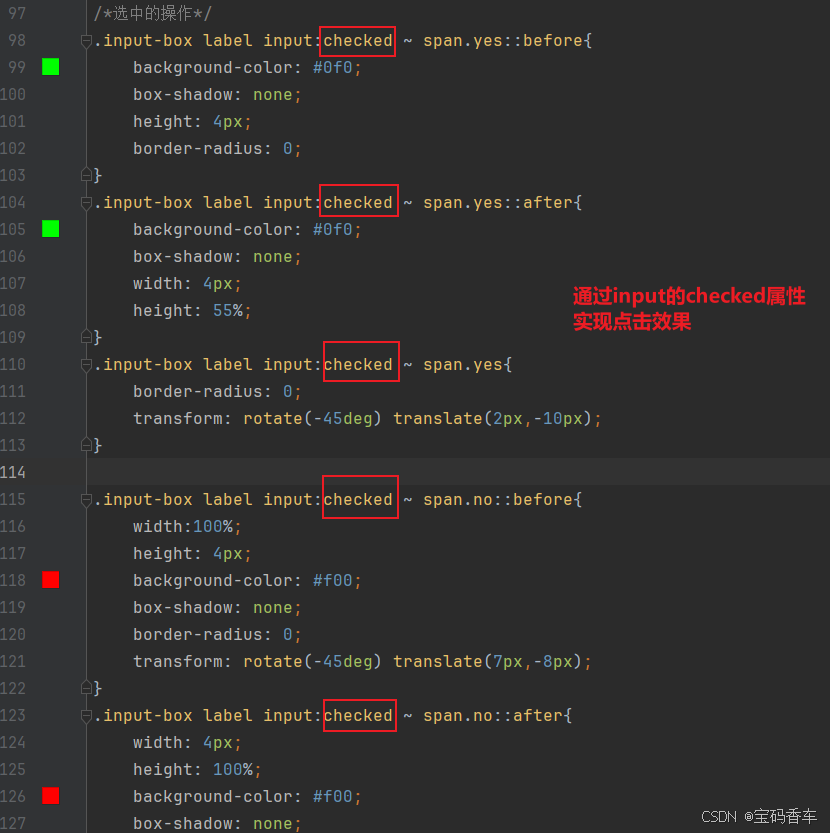This screenshot has height=833, width=830.
Task: Click 'height: 100%' on line 125
Action: 193,769
